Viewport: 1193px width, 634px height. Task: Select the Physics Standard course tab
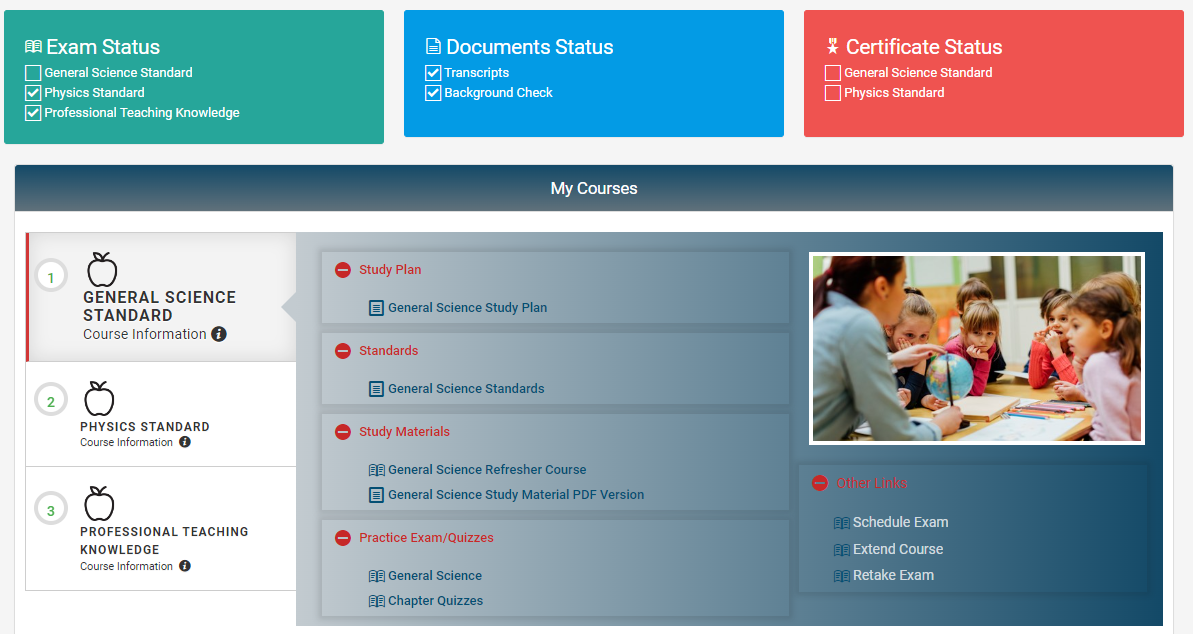coord(161,414)
